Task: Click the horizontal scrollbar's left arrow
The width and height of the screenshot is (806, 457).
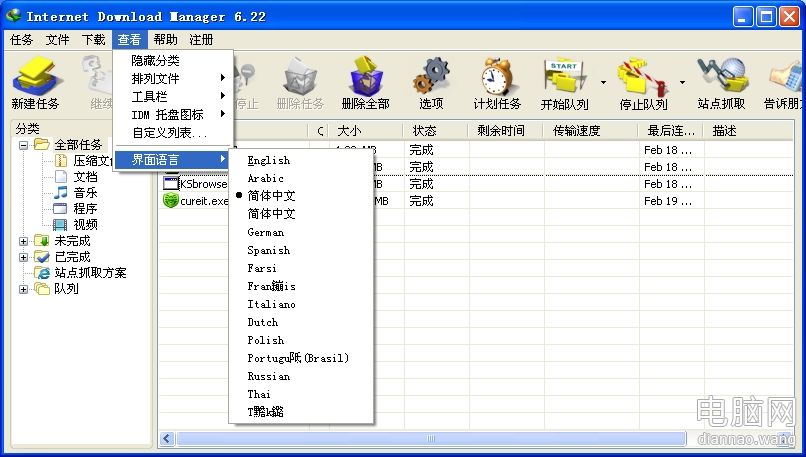Action: tap(168, 438)
